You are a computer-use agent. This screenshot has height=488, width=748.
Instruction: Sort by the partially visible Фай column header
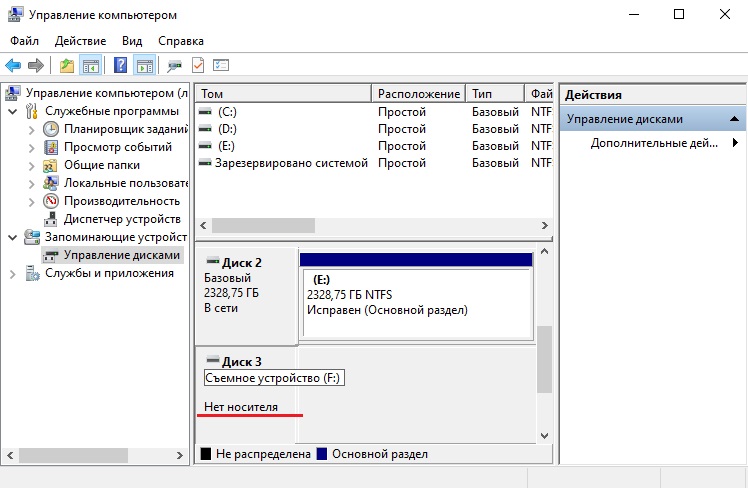[x=539, y=93]
